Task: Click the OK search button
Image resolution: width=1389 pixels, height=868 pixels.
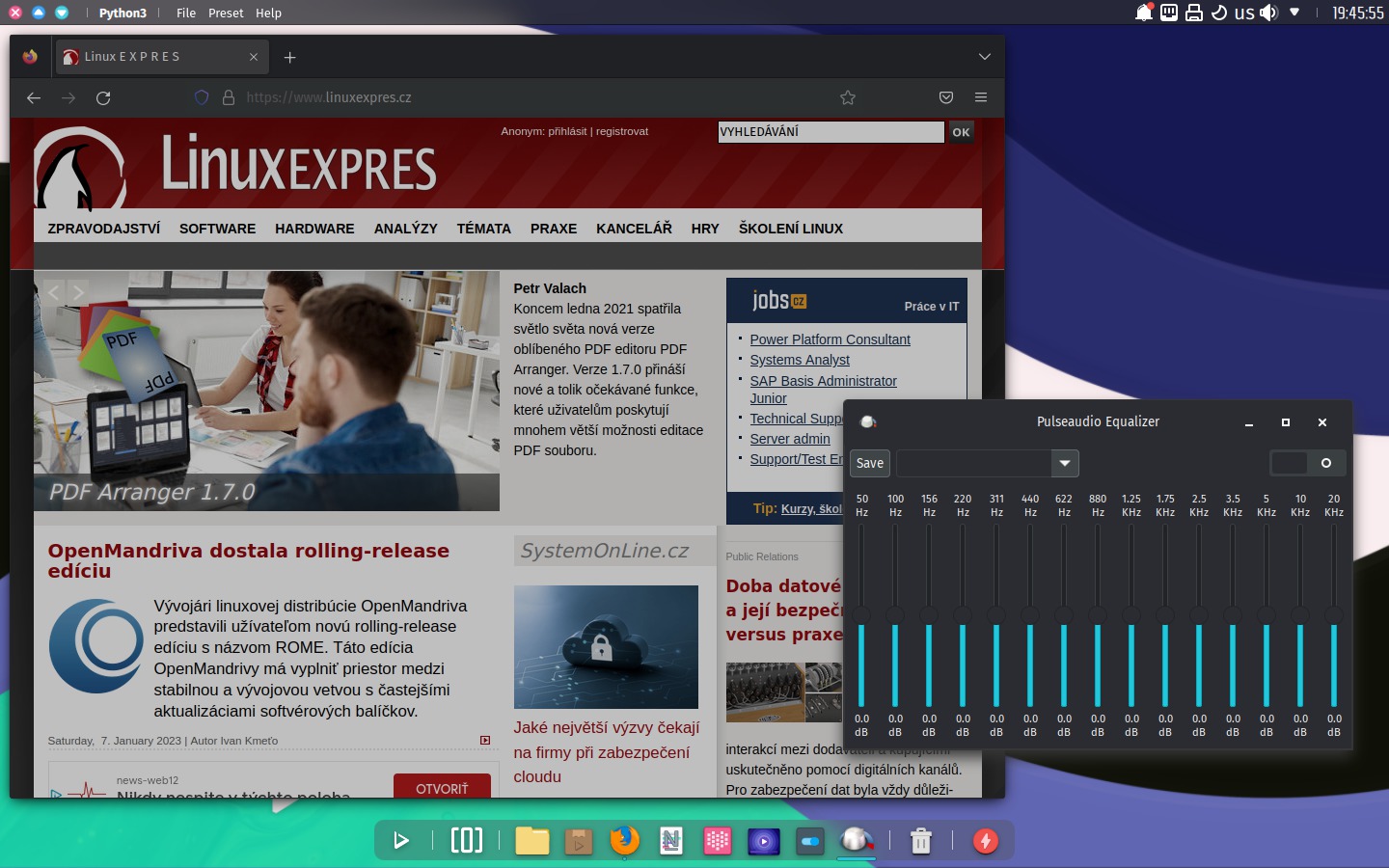Action: point(961,132)
